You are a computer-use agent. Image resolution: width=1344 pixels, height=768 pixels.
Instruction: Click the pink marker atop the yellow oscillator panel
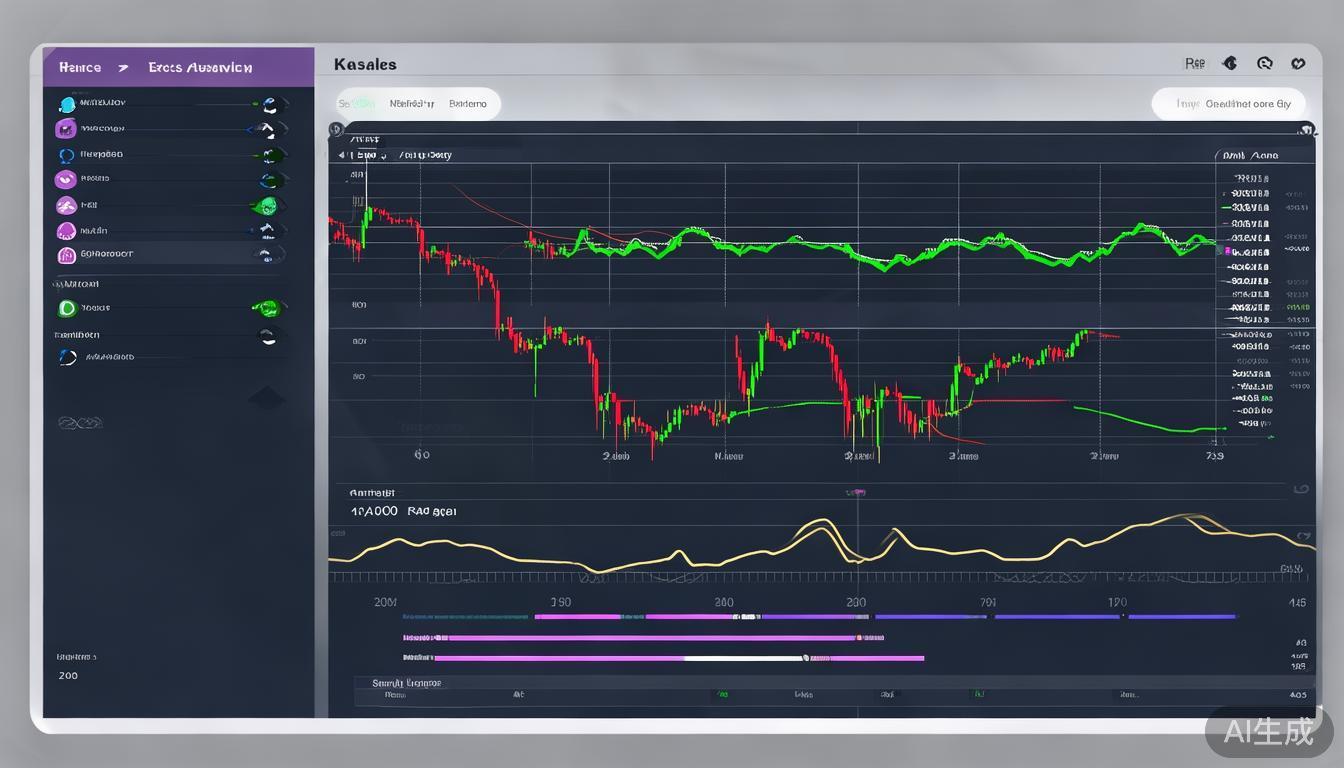coord(855,493)
